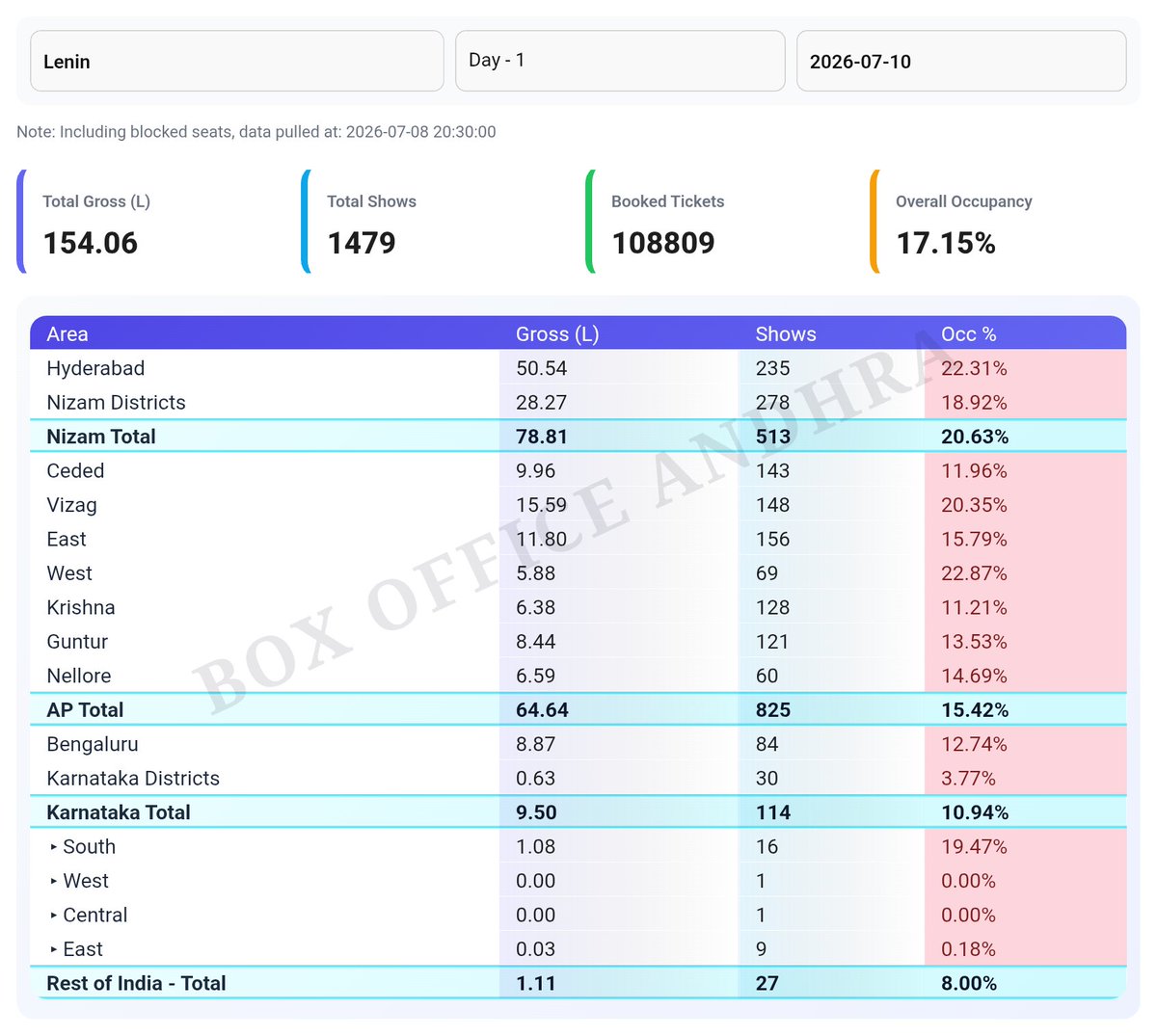The image size is (1157, 1036).
Task: Click the Guntur area label
Action: click(77, 642)
